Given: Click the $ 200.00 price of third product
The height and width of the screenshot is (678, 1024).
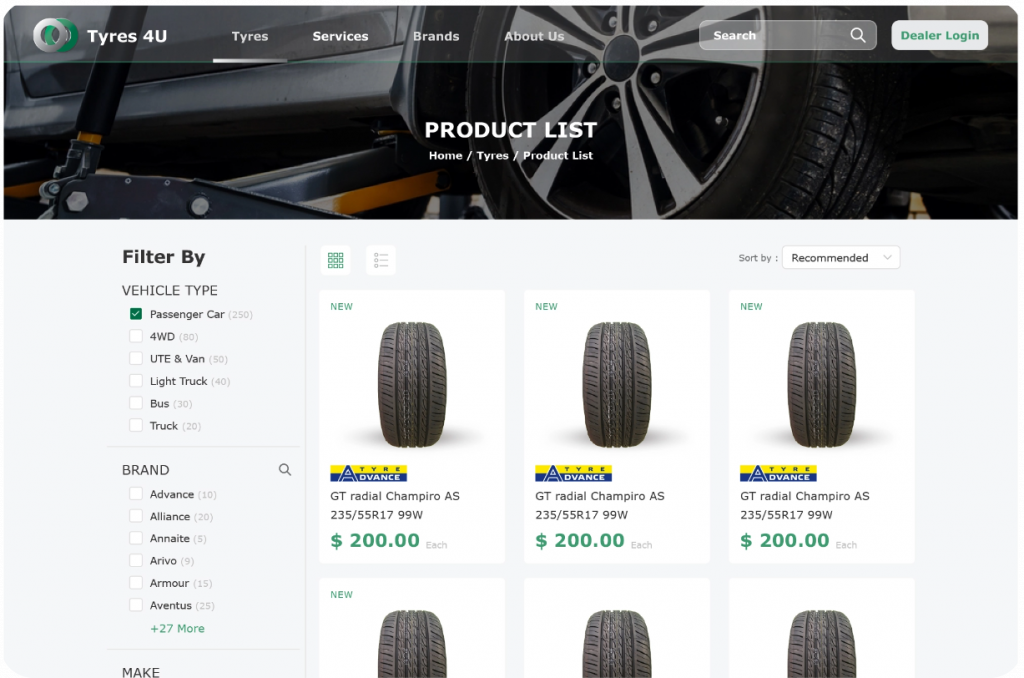Looking at the screenshot, I should 785,541.
